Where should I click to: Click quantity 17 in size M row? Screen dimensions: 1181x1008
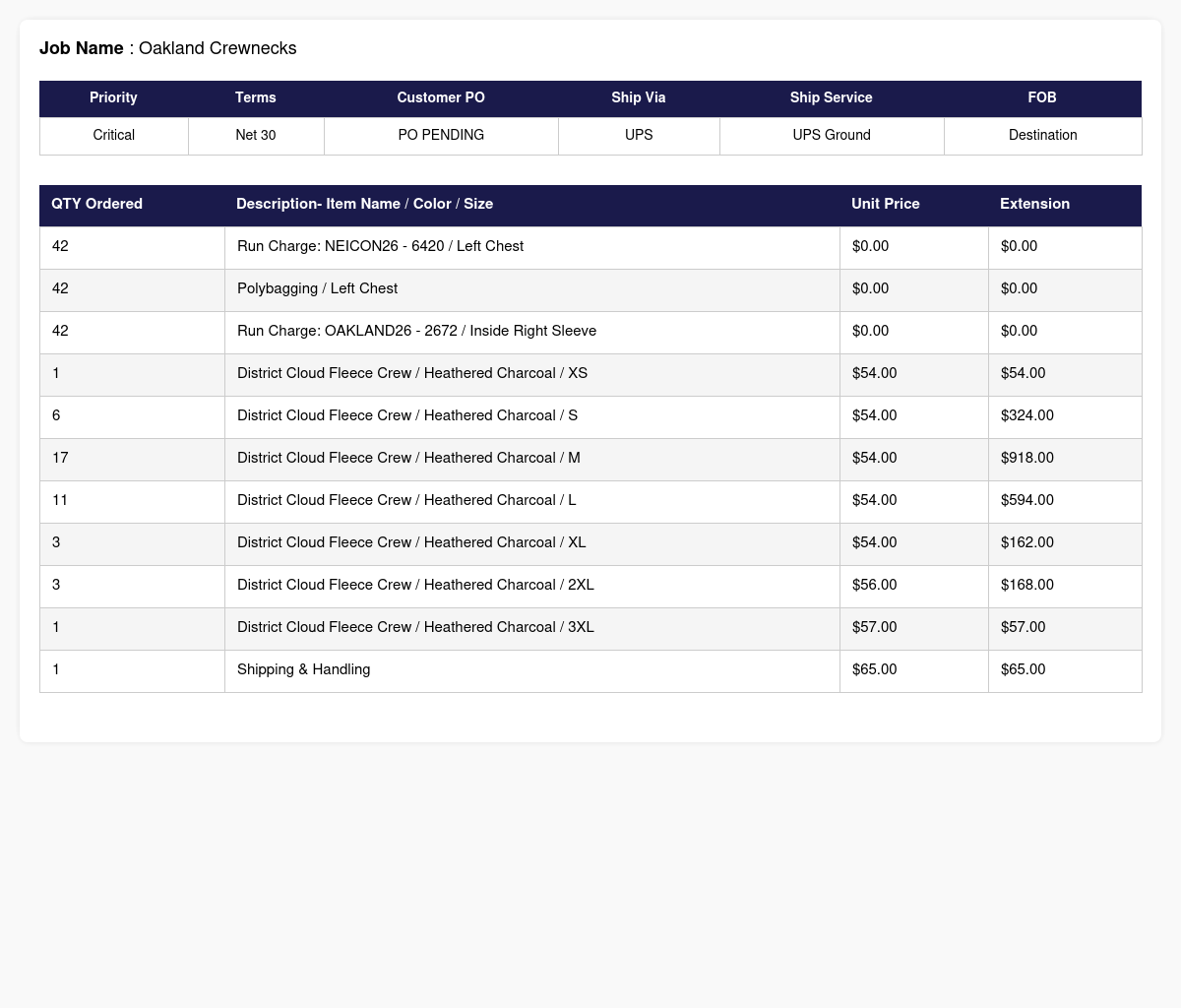pos(60,458)
